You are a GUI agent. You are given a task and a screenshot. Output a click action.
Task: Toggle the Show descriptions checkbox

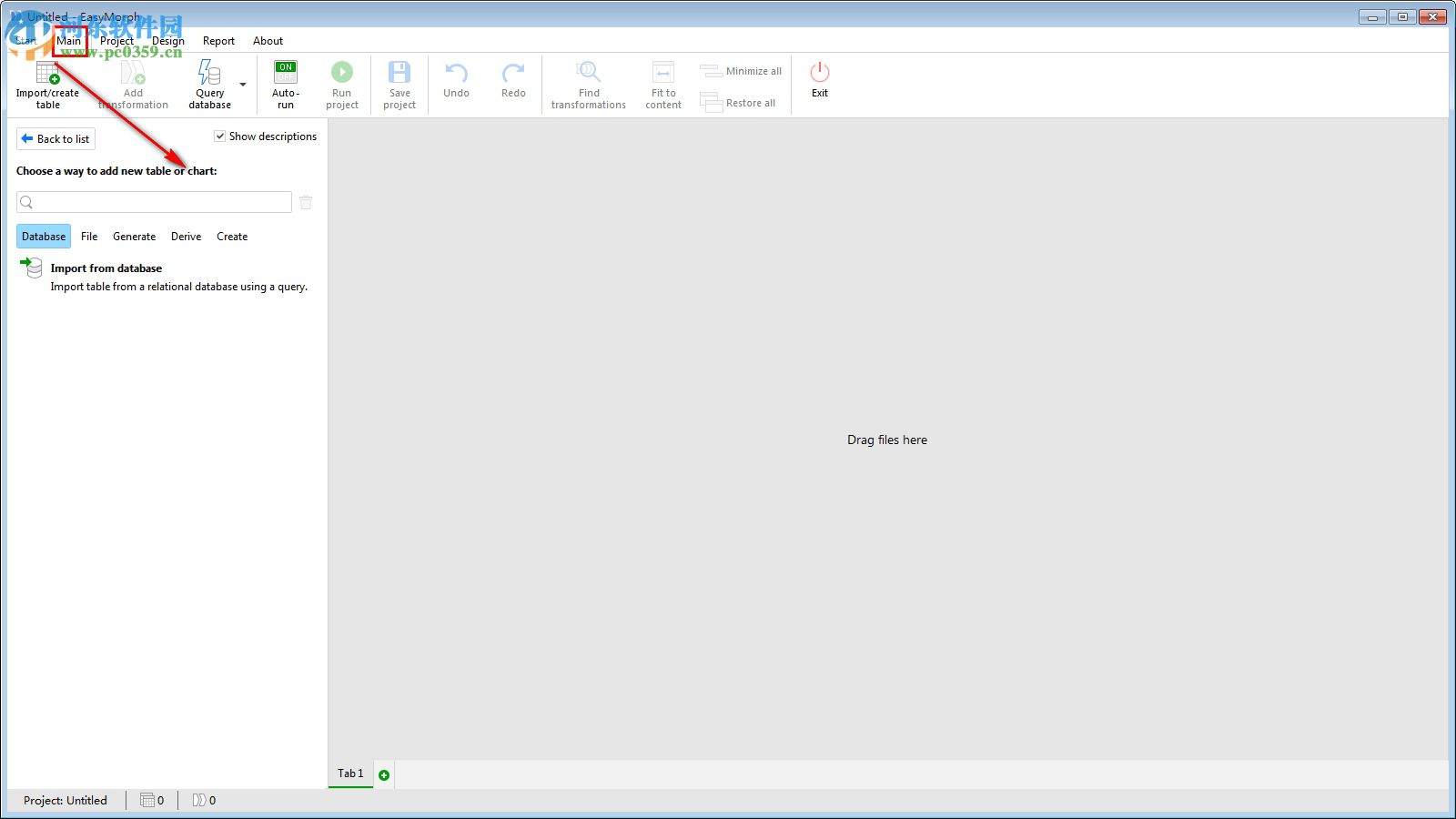pos(219,136)
